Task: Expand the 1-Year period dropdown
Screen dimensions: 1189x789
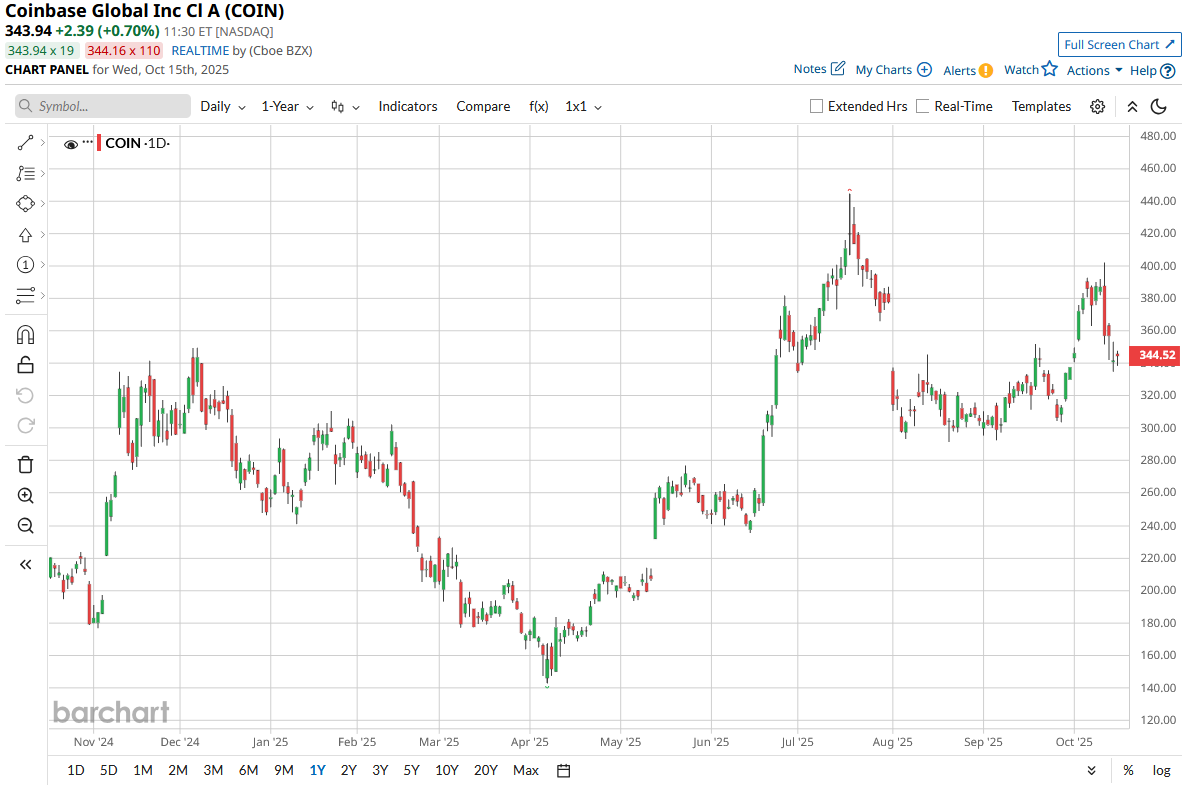Action: [287, 106]
